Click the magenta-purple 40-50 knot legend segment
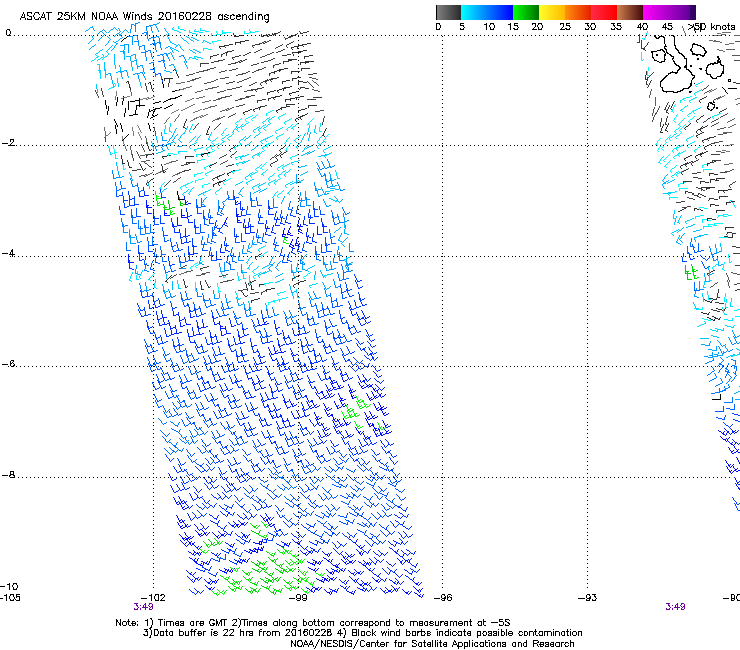This screenshot has height=650, width=740. [669, 12]
